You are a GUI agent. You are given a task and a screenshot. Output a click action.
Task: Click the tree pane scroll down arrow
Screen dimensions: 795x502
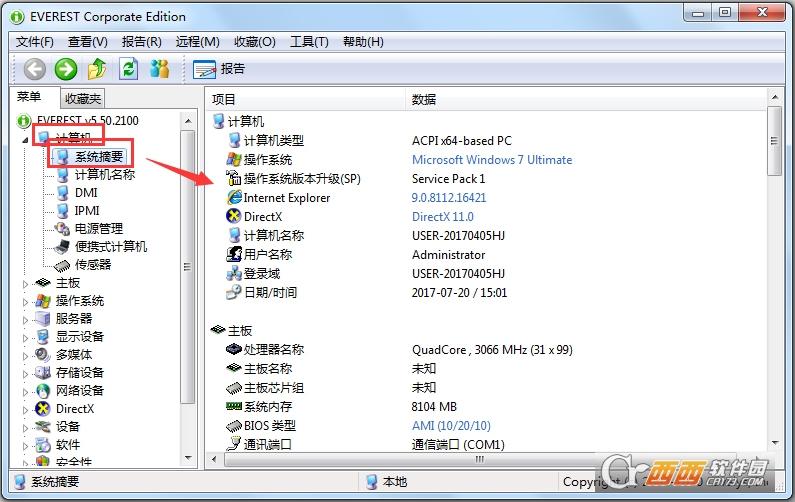[188, 458]
